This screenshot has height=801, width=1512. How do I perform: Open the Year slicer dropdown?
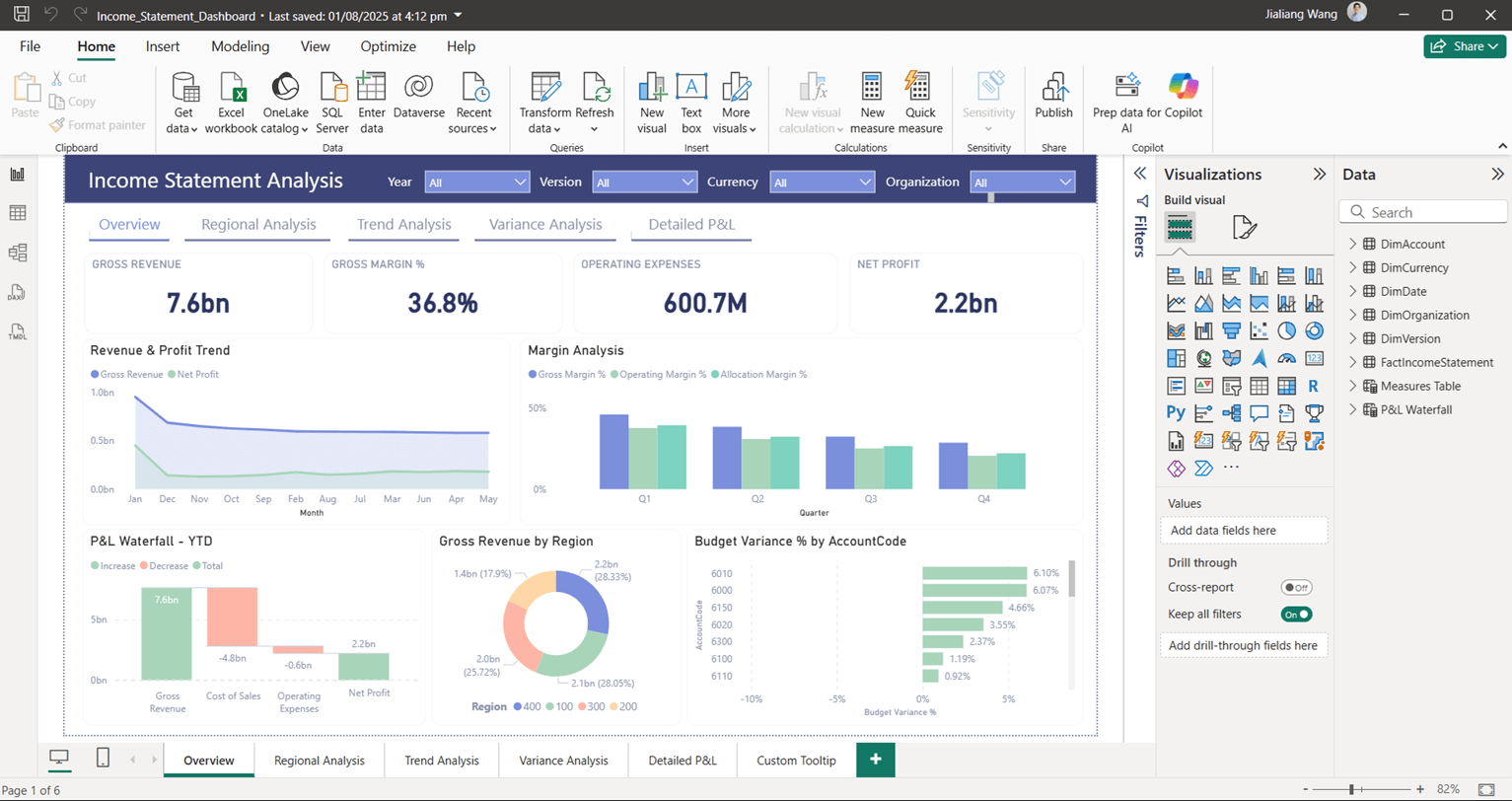click(477, 182)
